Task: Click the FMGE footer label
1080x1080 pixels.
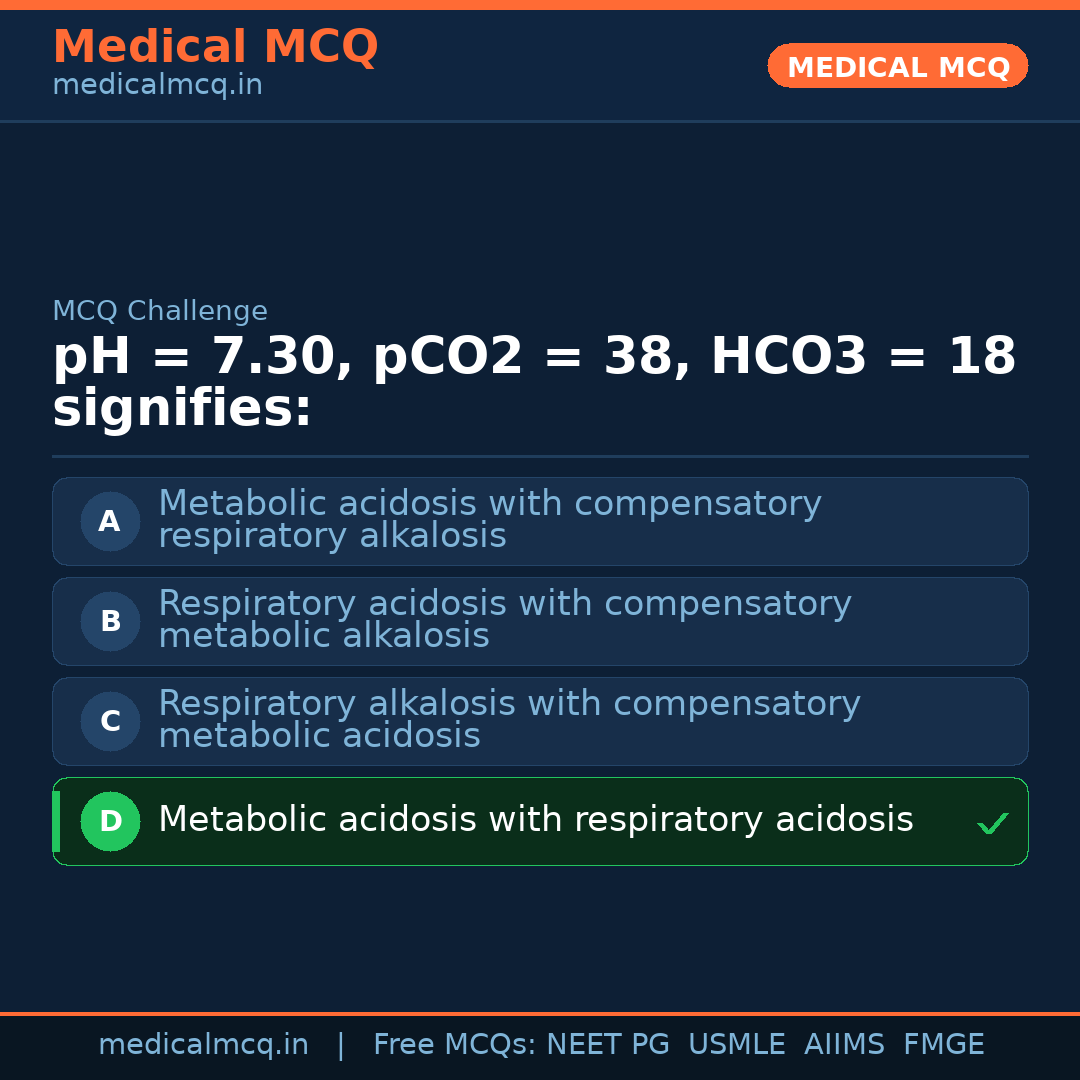Action: point(943,1045)
